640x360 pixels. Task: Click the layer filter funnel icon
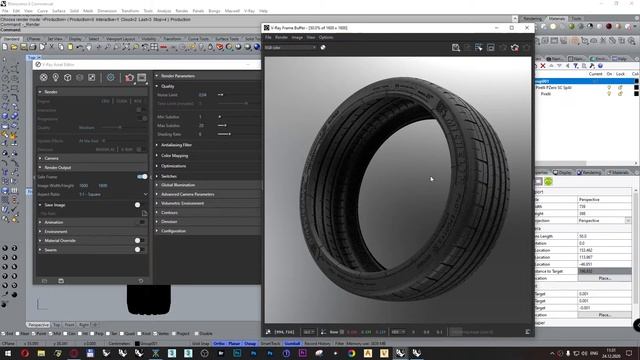pyautogui.click(x=576, y=66)
